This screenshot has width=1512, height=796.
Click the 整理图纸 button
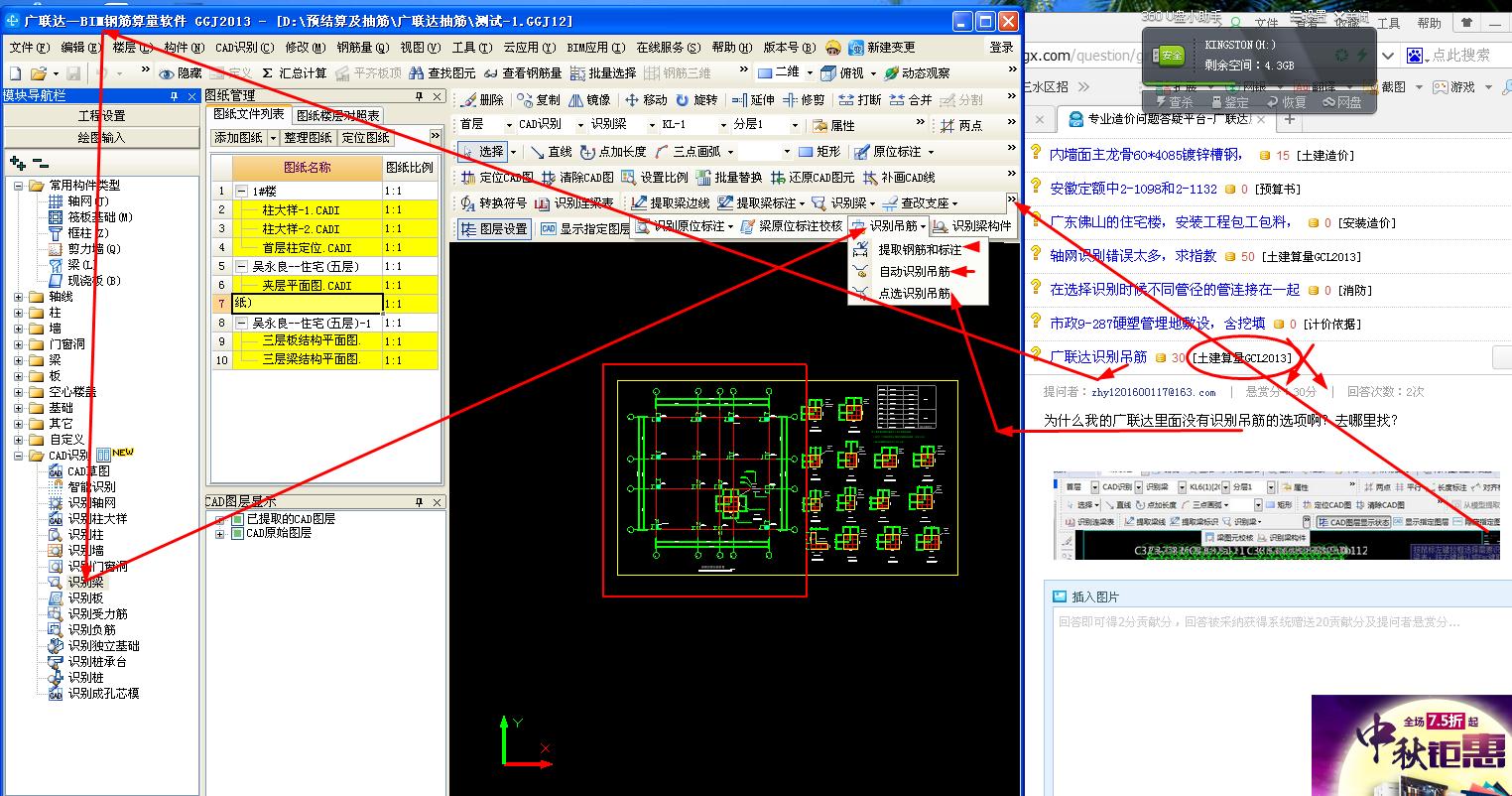coord(309,137)
